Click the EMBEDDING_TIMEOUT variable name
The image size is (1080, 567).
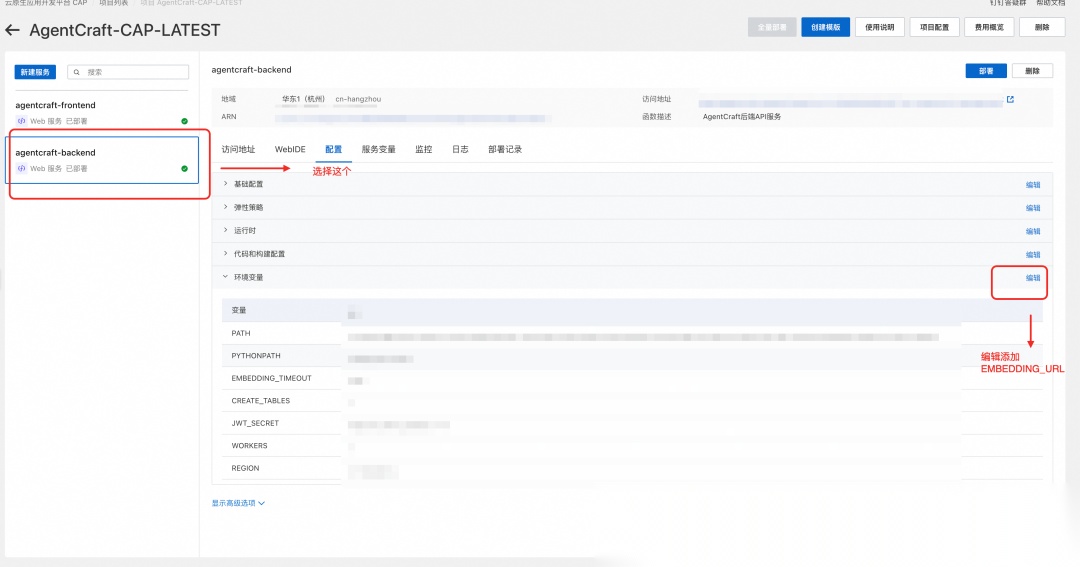pyautogui.click(x=271, y=378)
